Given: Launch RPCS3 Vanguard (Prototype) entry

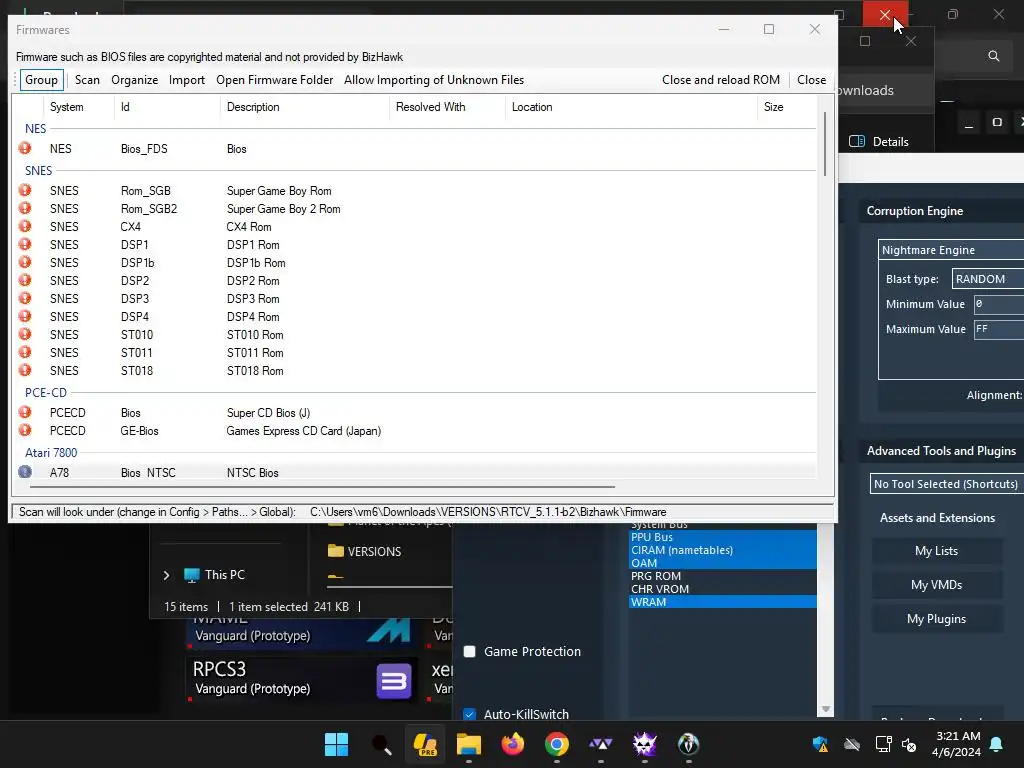Looking at the screenshot, I should click(x=302, y=679).
